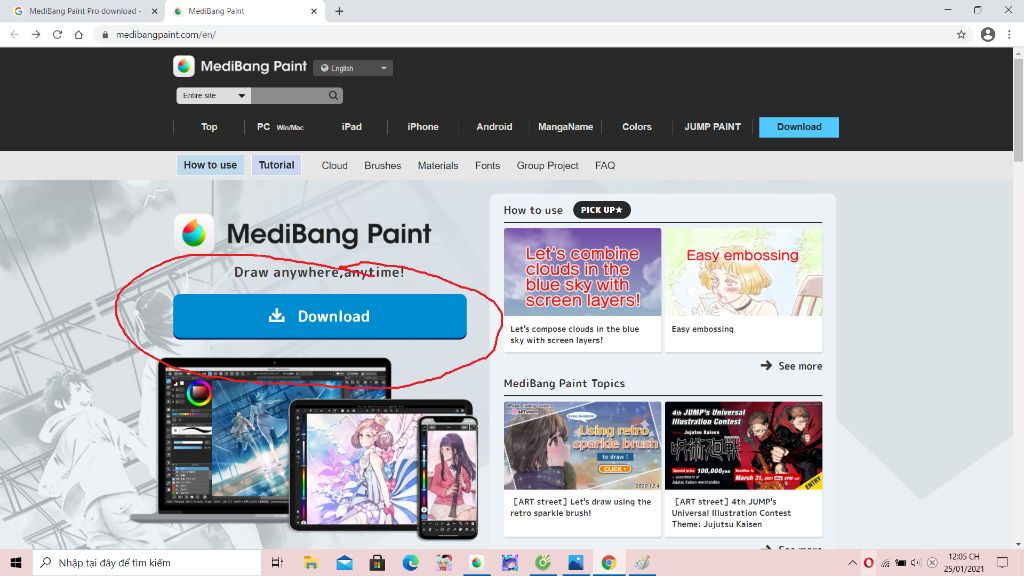Click the Task View taskbar icon

coord(277,562)
